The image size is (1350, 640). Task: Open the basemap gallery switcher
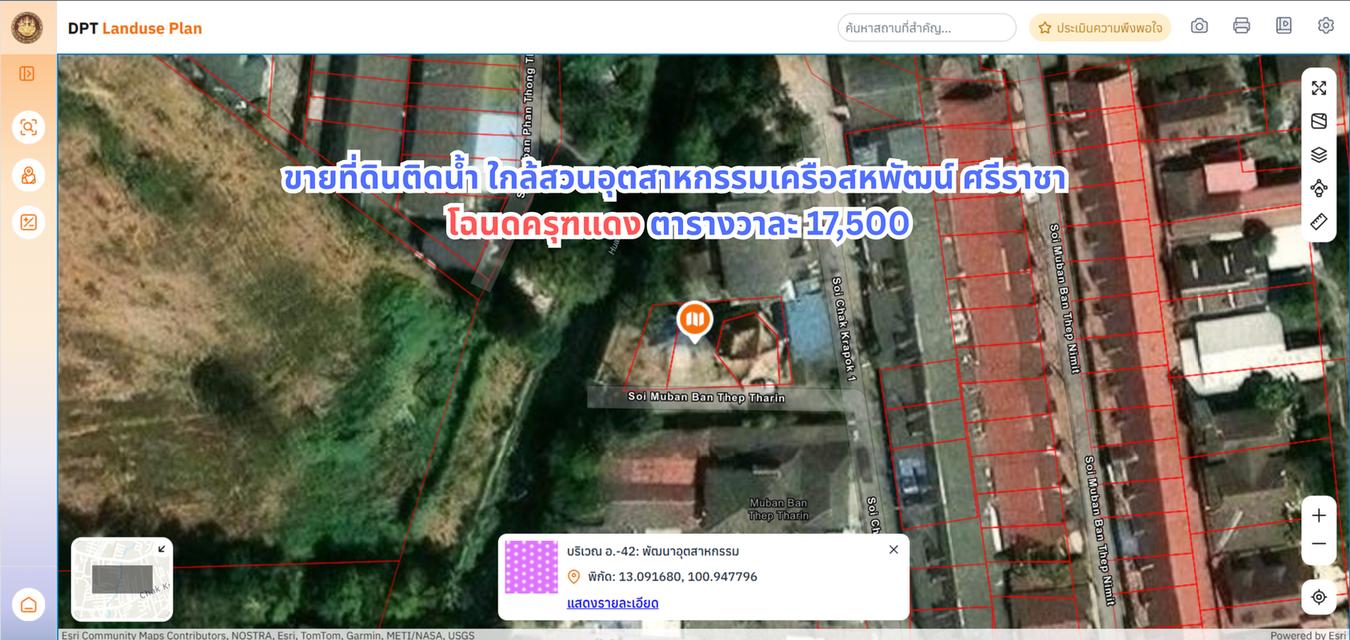pyautogui.click(x=1319, y=120)
